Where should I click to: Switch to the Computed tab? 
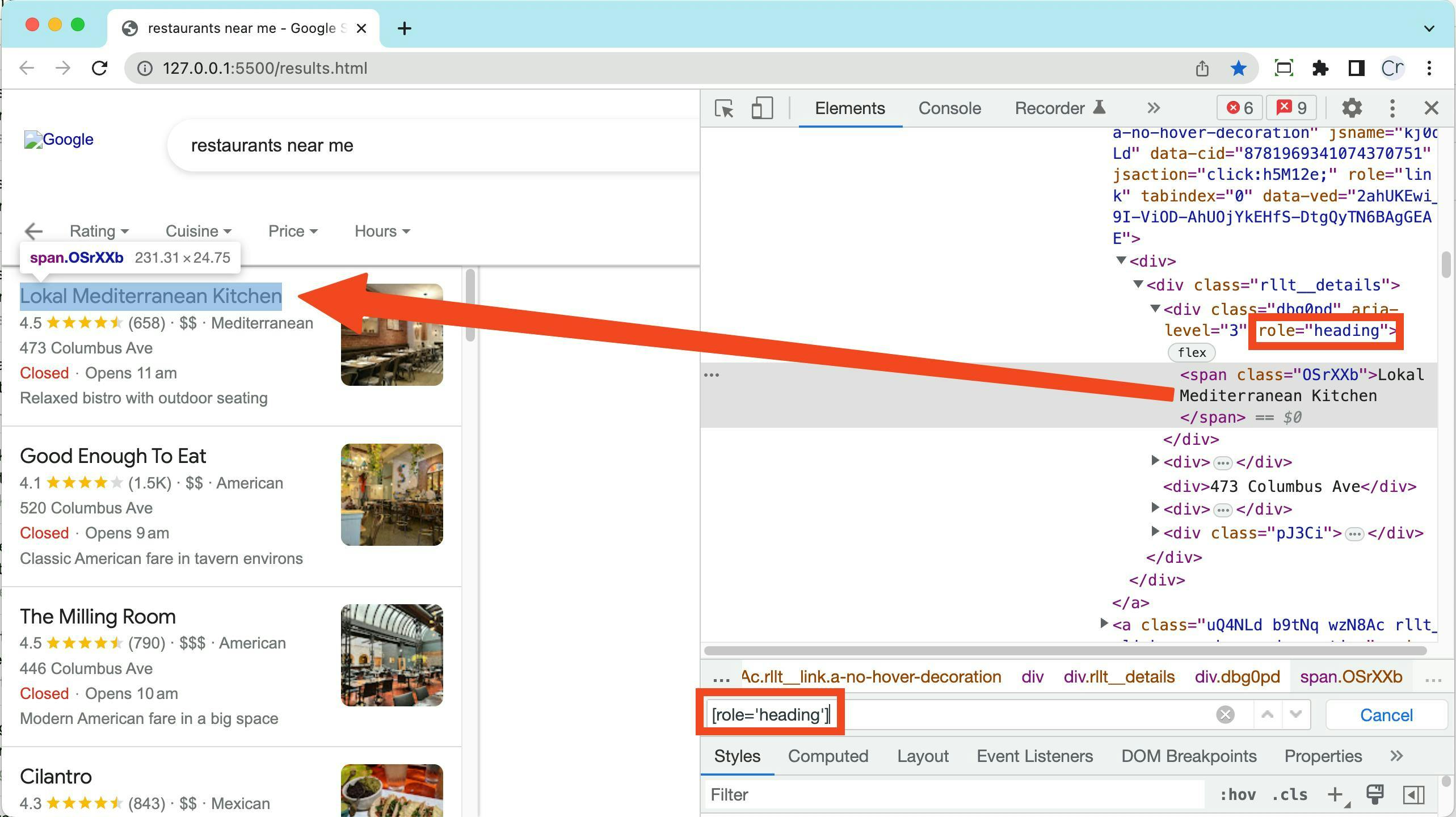pyautogui.click(x=828, y=756)
